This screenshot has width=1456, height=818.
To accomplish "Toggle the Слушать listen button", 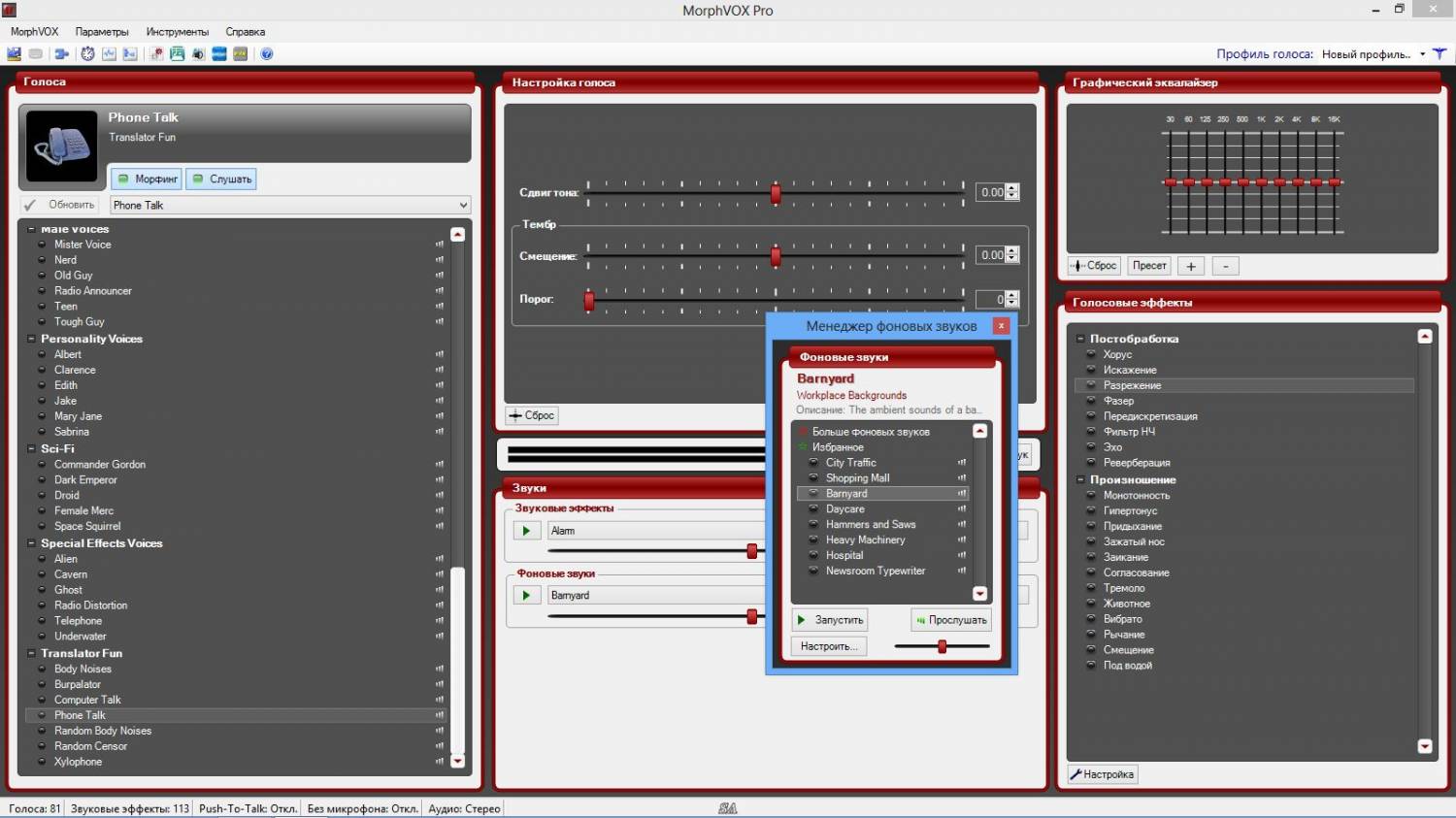I will pyautogui.click(x=221, y=180).
